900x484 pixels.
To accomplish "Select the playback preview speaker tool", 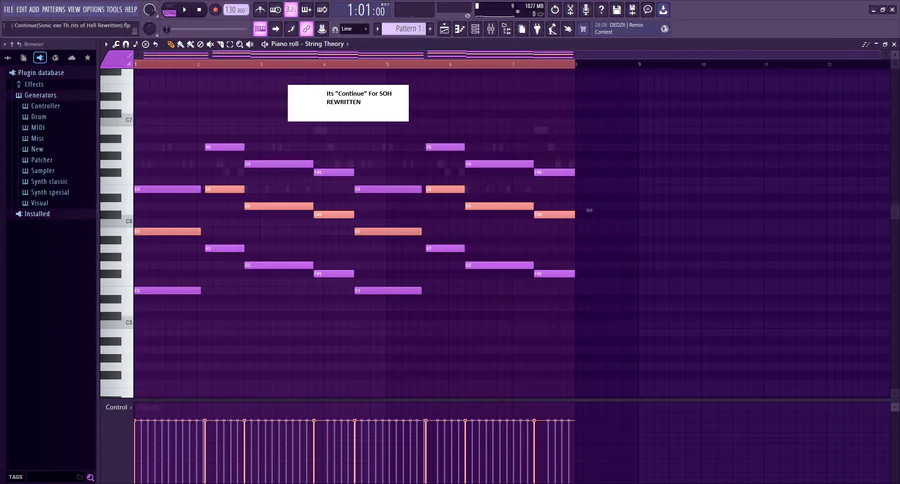I will pyautogui.click(x=250, y=44).
